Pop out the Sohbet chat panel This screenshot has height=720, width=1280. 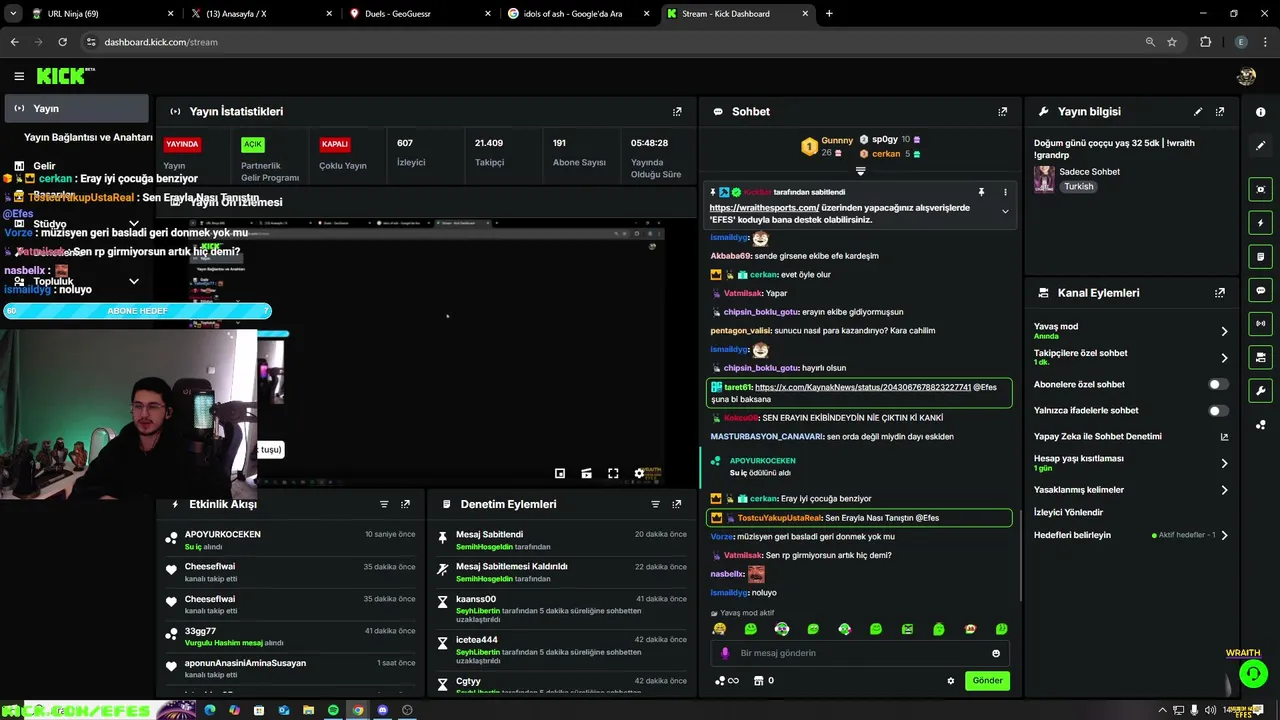[1002, 112]
